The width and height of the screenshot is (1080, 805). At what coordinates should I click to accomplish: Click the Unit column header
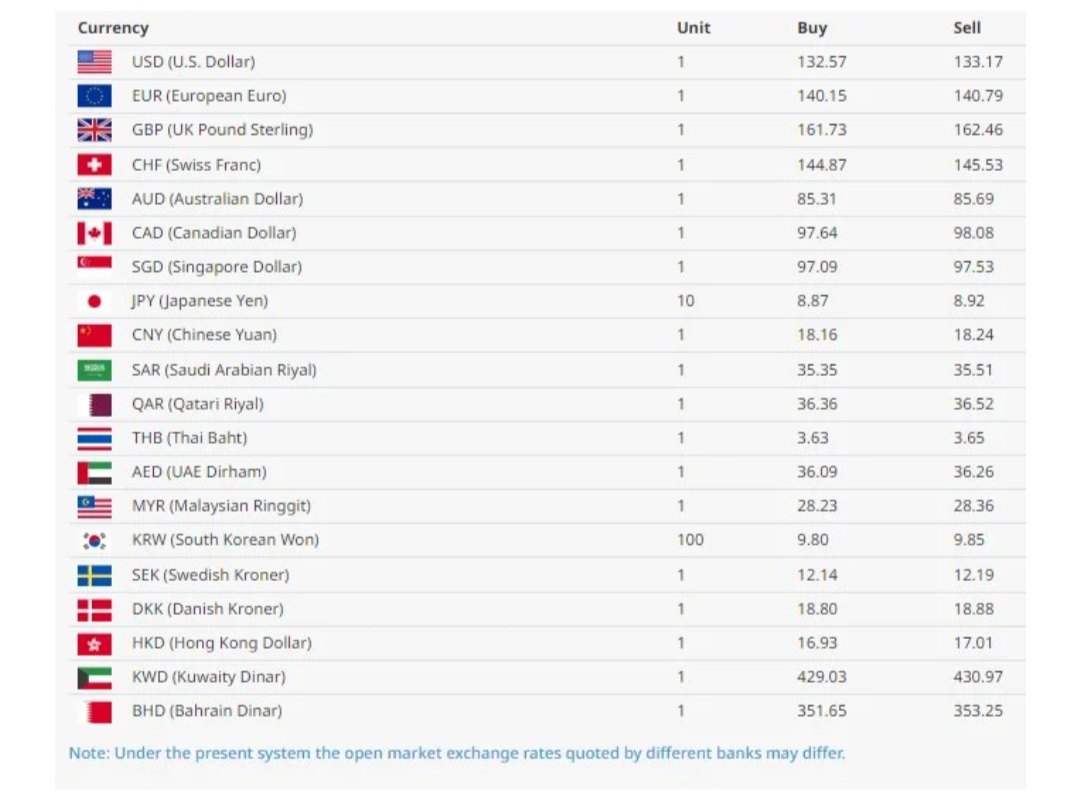(x=693, y=28)
